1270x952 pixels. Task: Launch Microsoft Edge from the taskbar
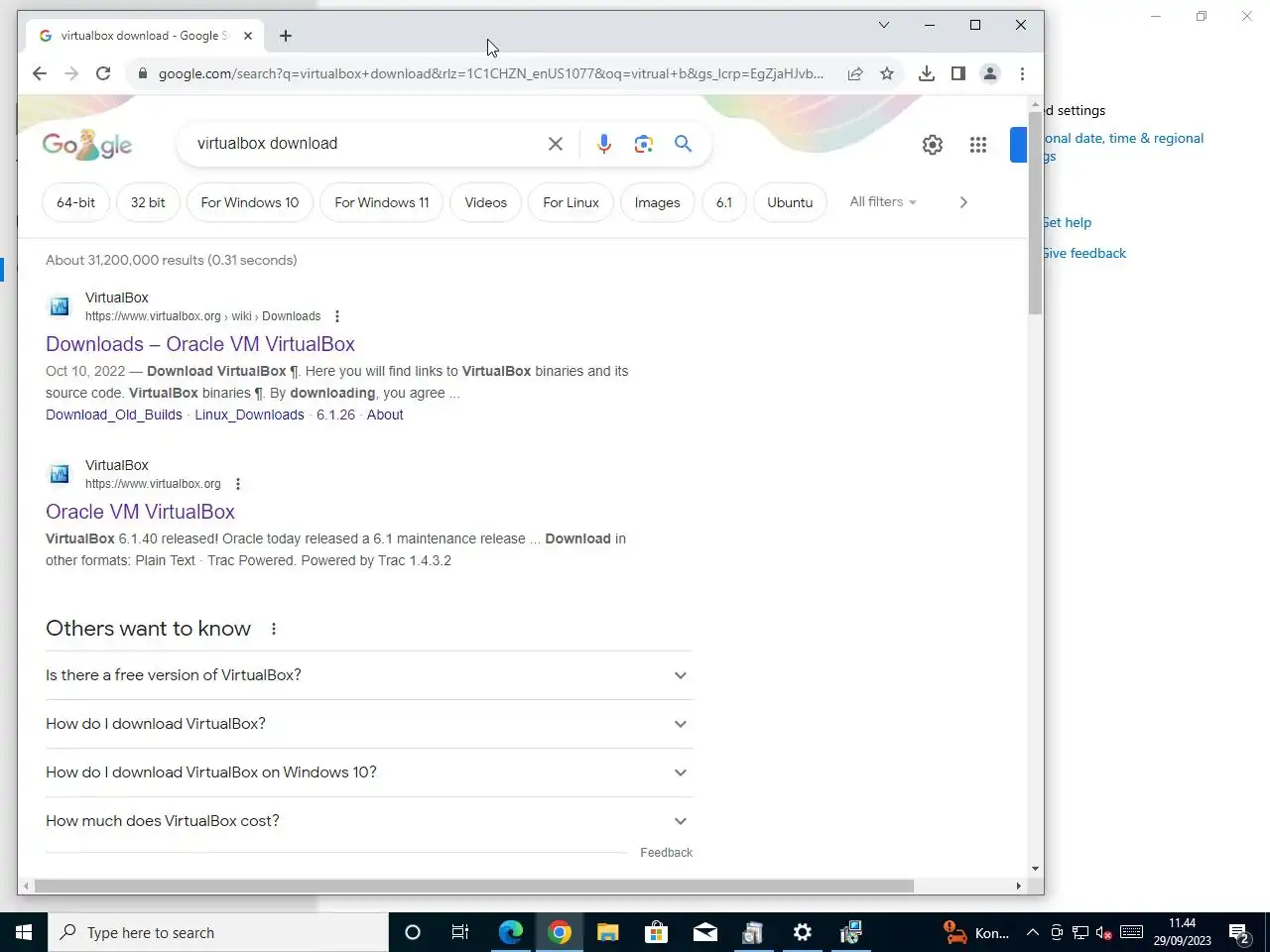click(x=511, y=932)
